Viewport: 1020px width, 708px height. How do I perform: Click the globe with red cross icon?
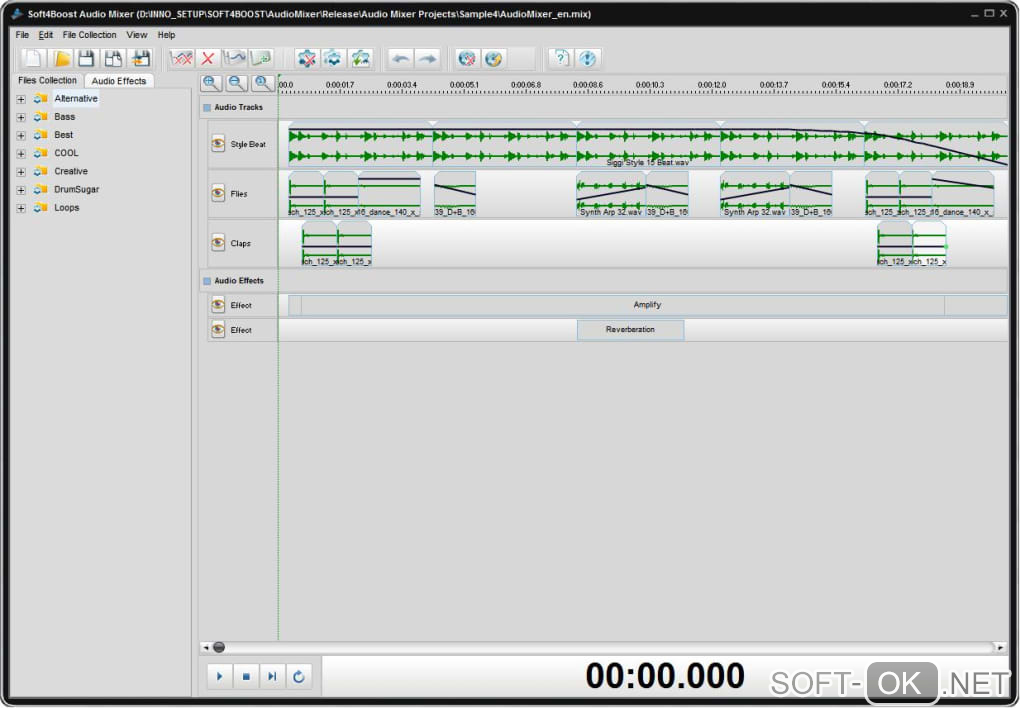pyautogui.click(x=467, y=59)
